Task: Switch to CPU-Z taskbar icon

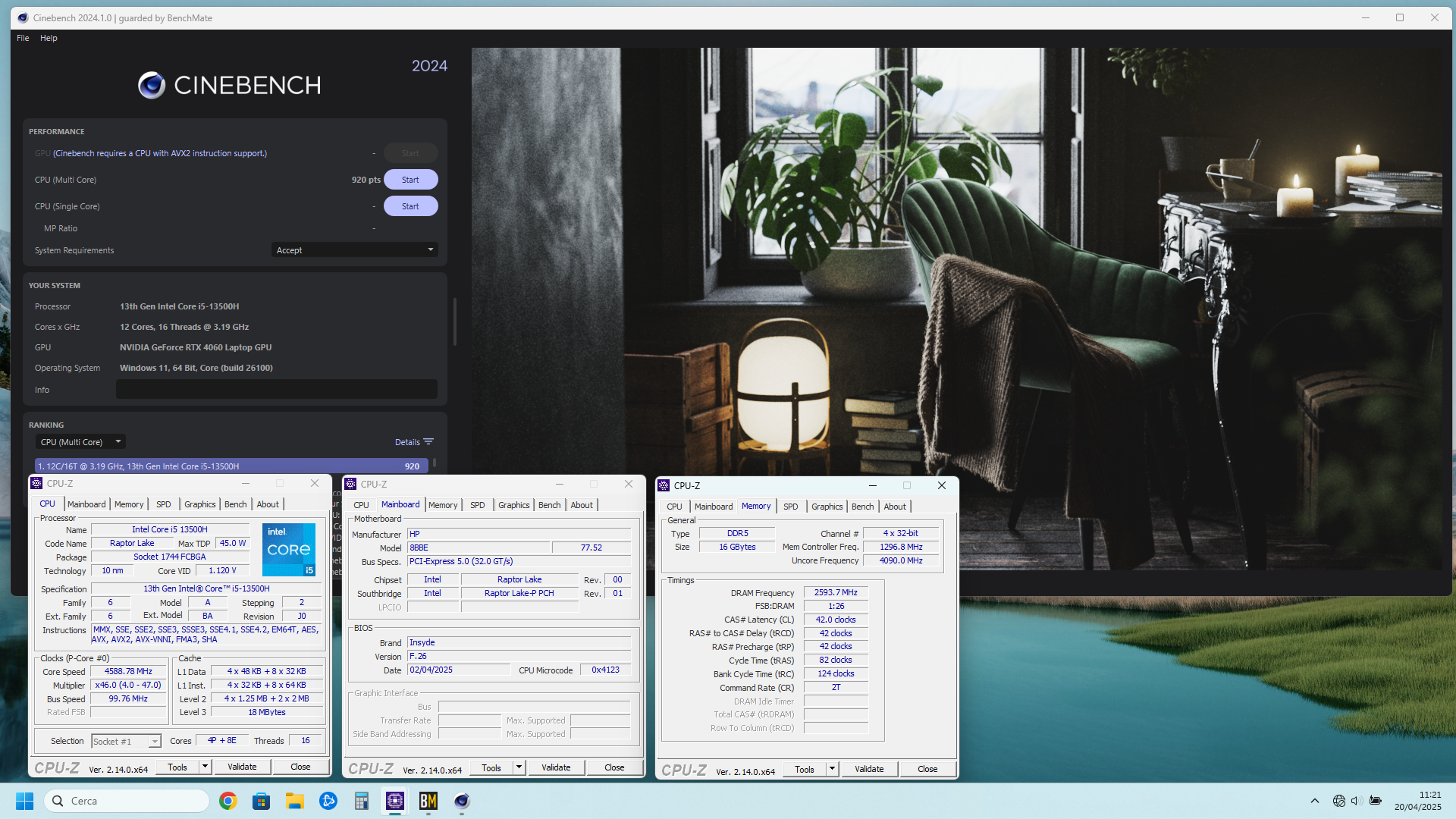Action: pyautogui.click(x=394, y=801)
